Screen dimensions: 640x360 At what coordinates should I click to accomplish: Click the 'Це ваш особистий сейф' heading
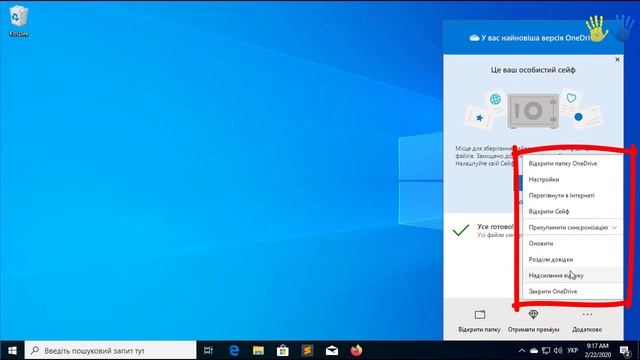click(533, 70)
